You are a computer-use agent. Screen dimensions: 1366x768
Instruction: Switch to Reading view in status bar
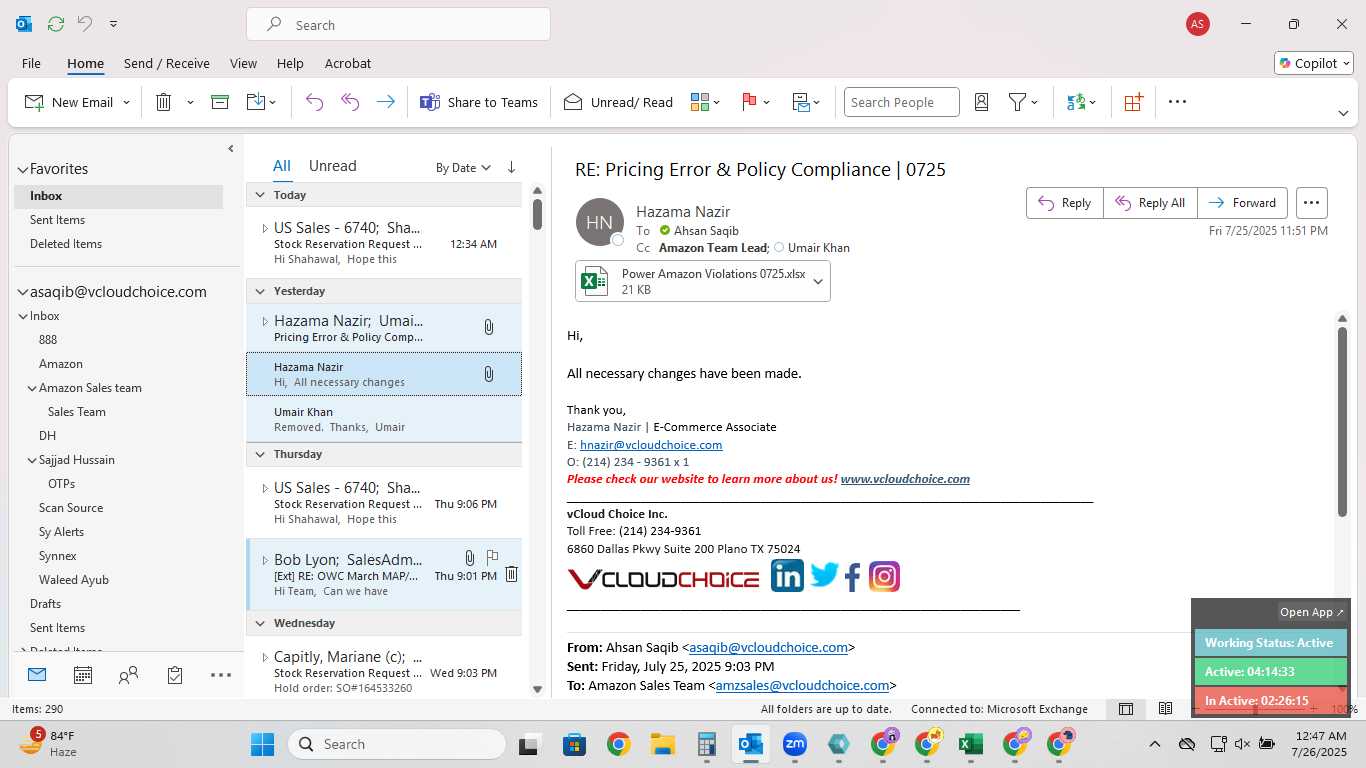[x=1165, y=709]
